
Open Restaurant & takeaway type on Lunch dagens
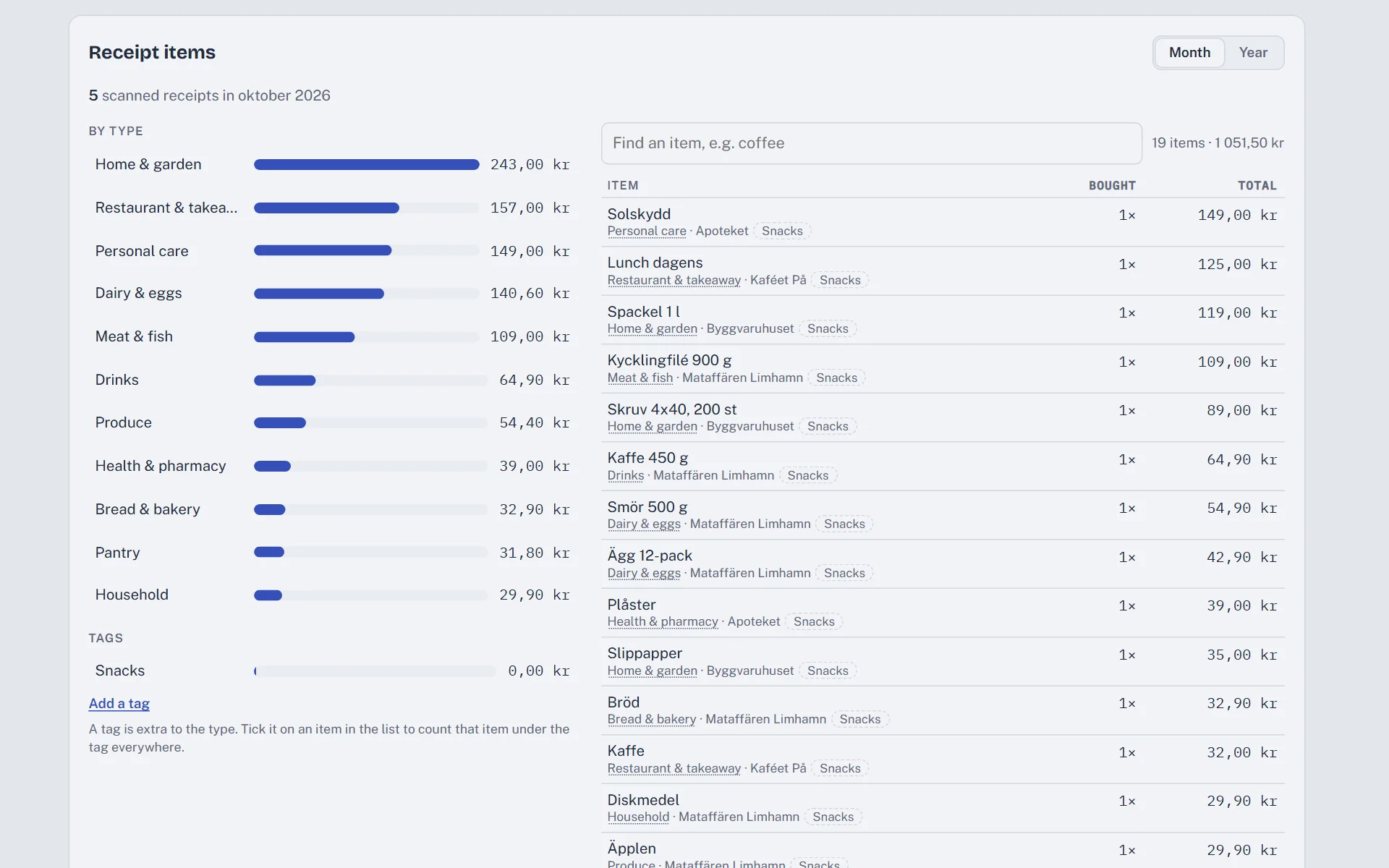tap(674, 280)
